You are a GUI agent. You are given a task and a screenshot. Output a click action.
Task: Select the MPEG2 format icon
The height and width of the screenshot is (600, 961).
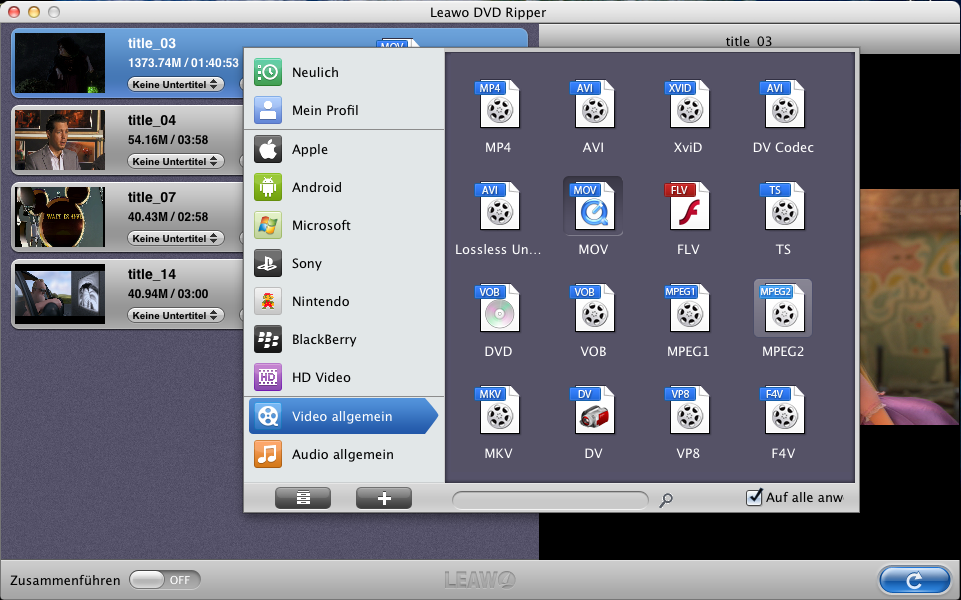coord(782,308)
